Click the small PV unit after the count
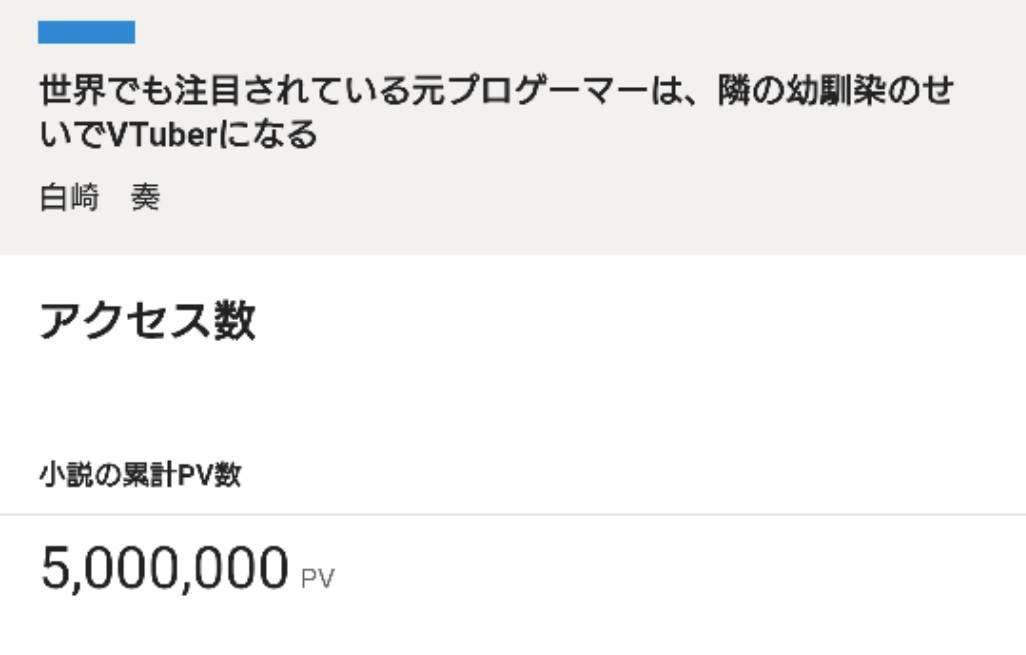This screenshot has height=655, width=1026. (x=319, y=577)
